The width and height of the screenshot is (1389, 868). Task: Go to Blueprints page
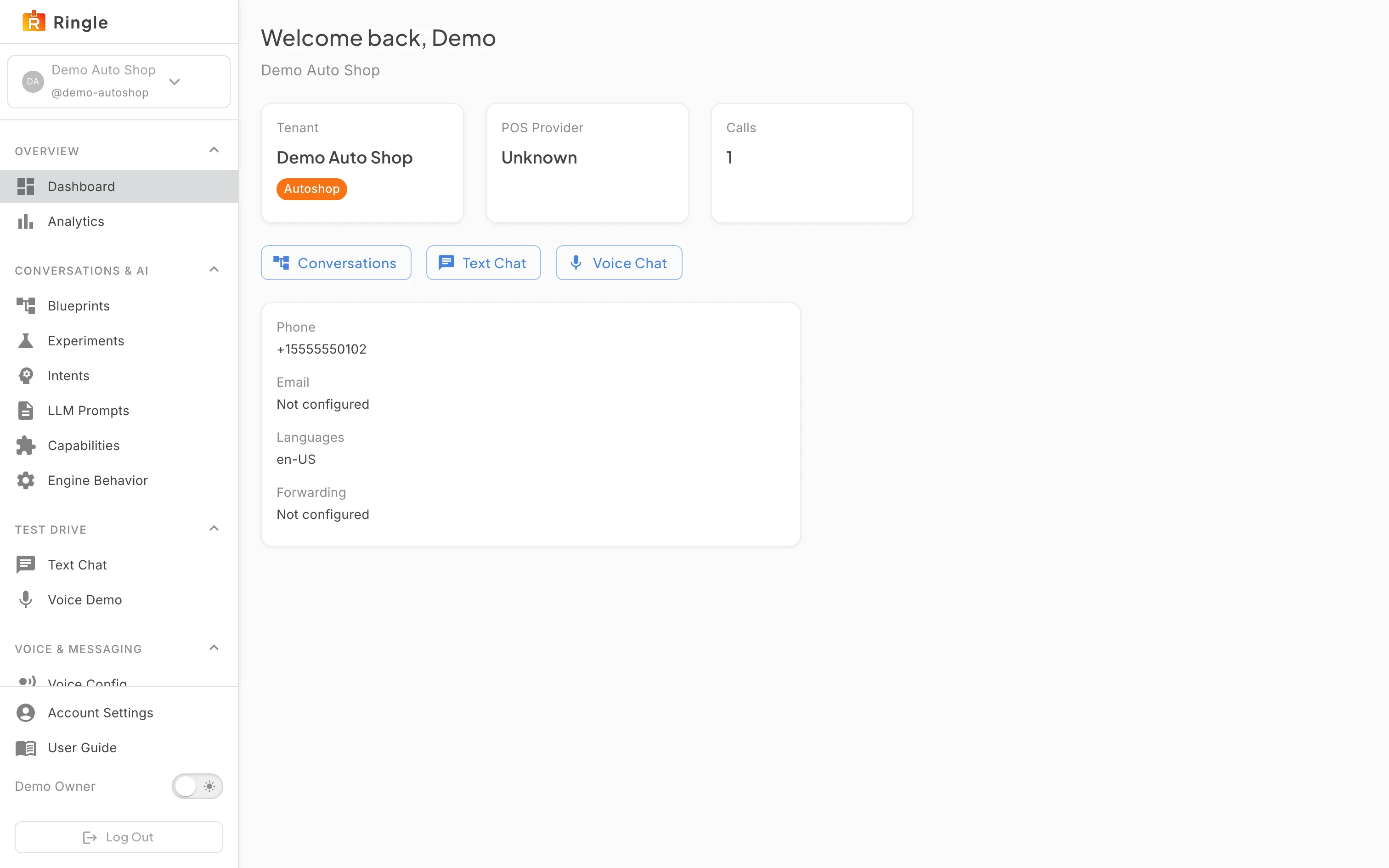(x=119, y=306)
